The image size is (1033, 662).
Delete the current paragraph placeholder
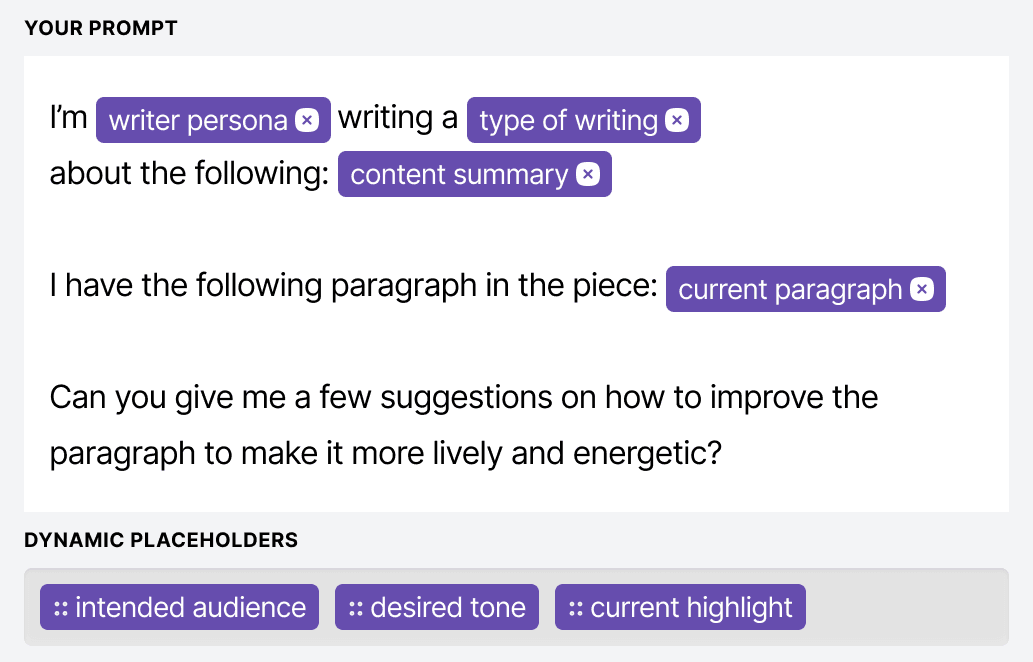pos(923,290)
